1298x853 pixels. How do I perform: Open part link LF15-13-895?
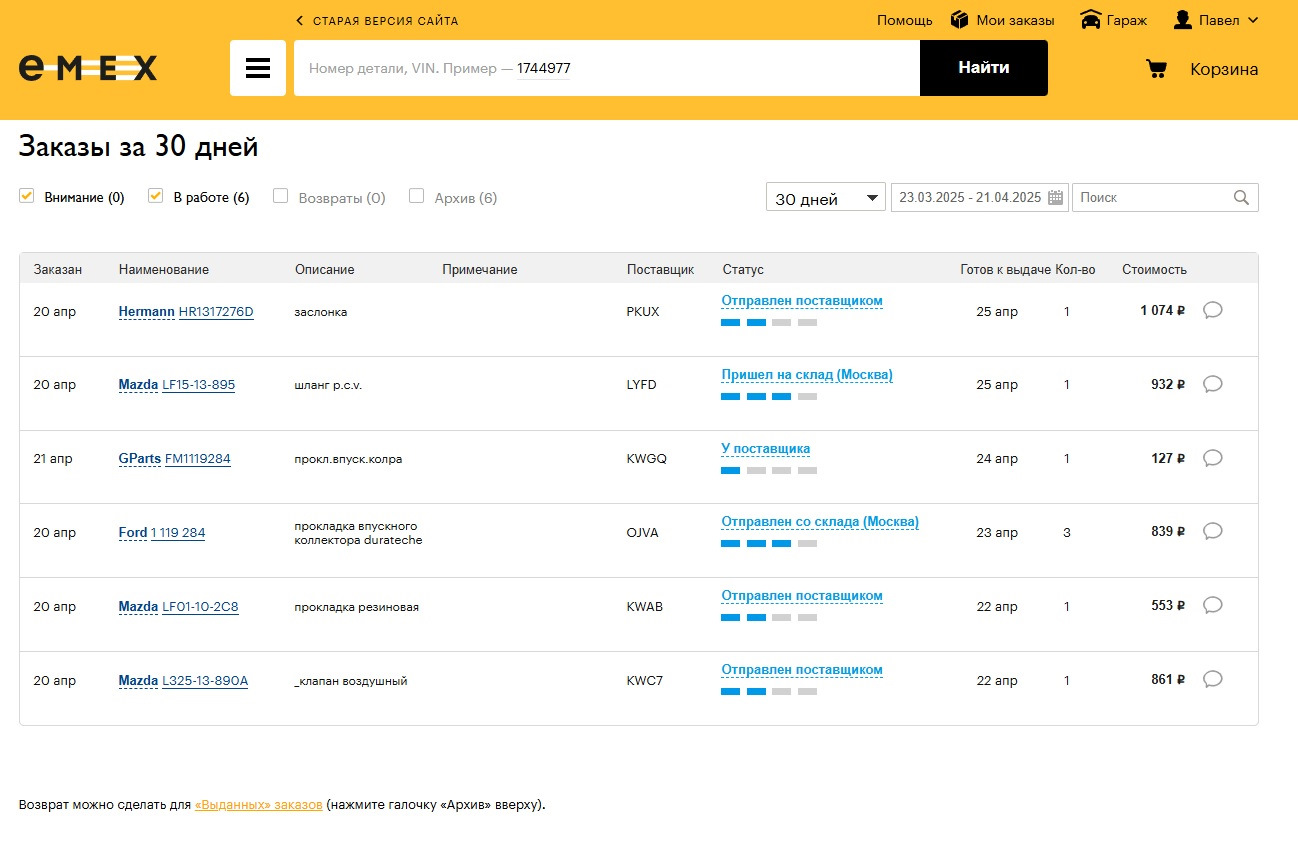(x=198, y=385)
